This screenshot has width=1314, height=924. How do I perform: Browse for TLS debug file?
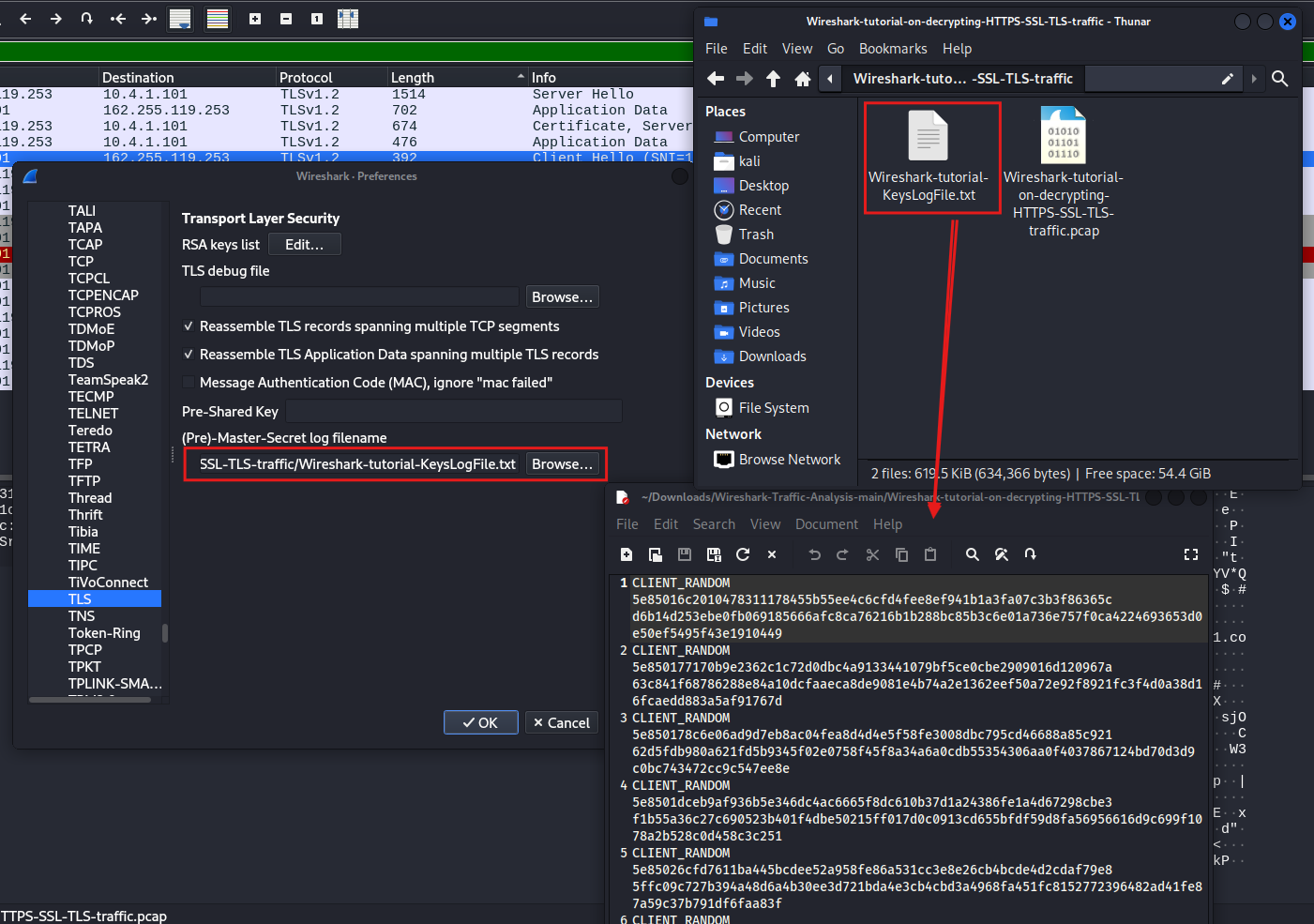pyautogui.click(x=562, y=297)
